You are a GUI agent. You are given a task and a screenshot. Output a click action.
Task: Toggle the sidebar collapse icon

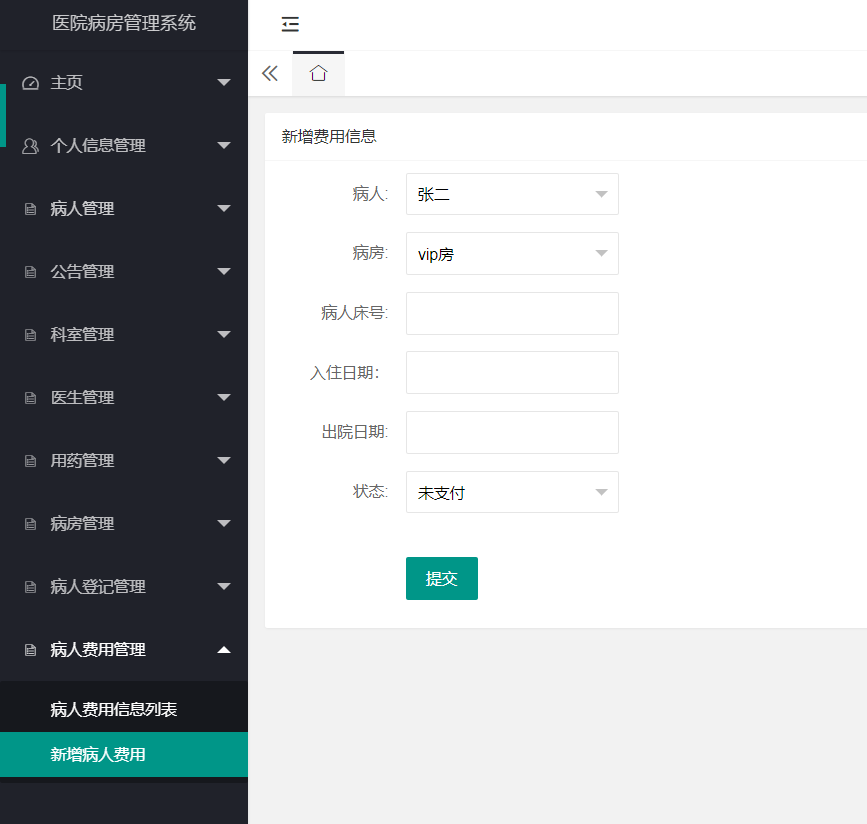pos(290,24)
